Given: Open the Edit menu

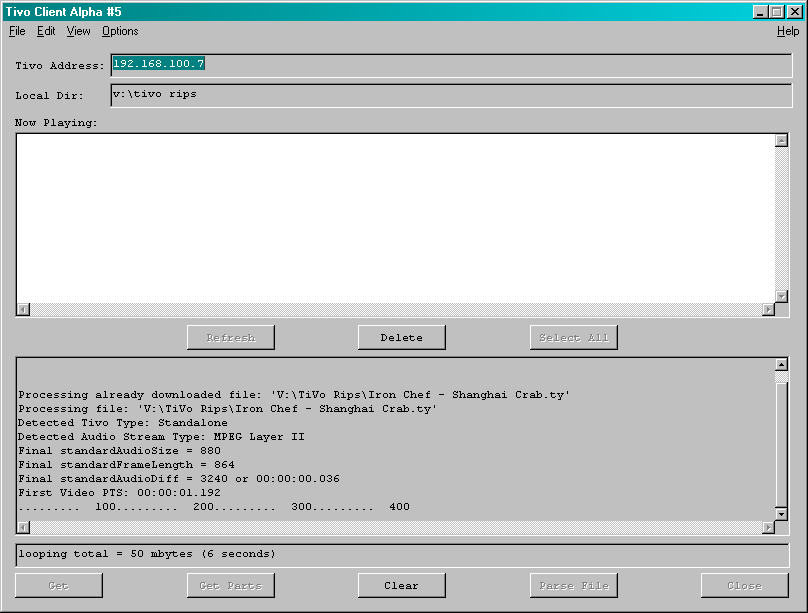Looking at the screenshot, I should (x=46, y=31).
